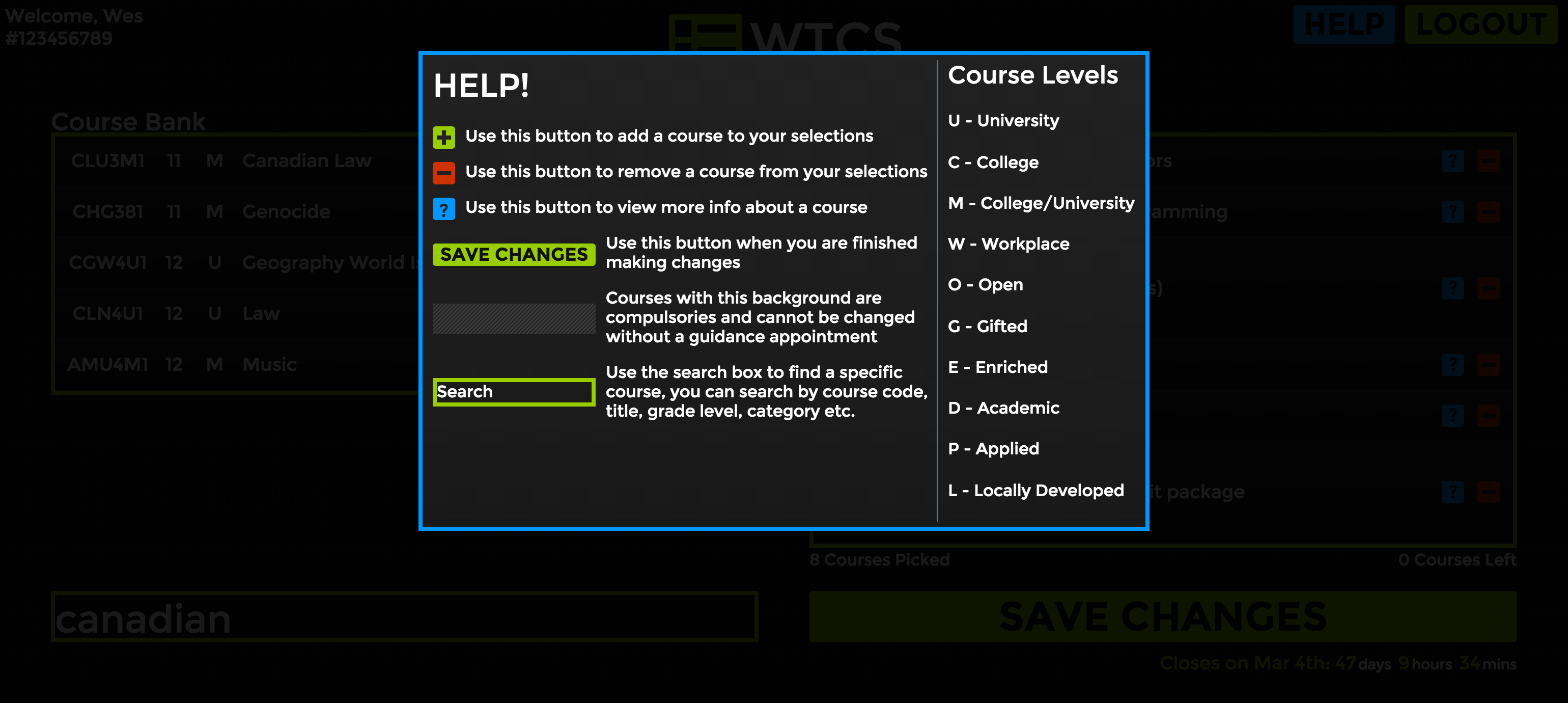This screenshot has height=703, width=1568.
Task: Click the green Add Course icon
Action: (445, 135)
